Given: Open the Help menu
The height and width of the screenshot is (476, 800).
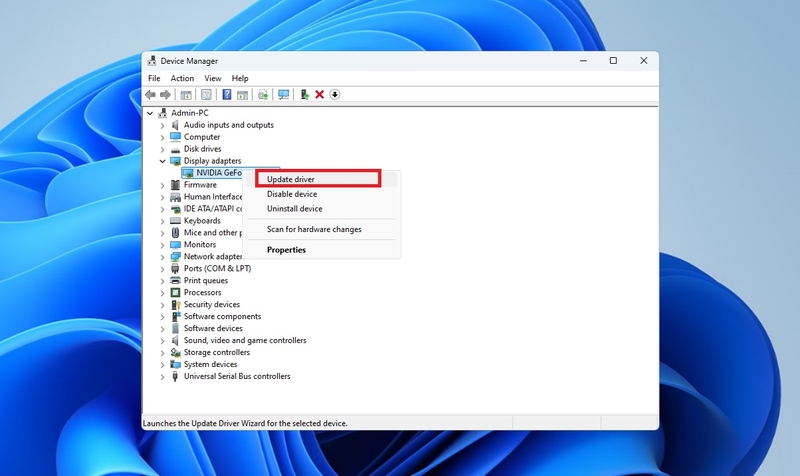Looking at the screenshot, I should pyautogui.click(x=240, y=78).
